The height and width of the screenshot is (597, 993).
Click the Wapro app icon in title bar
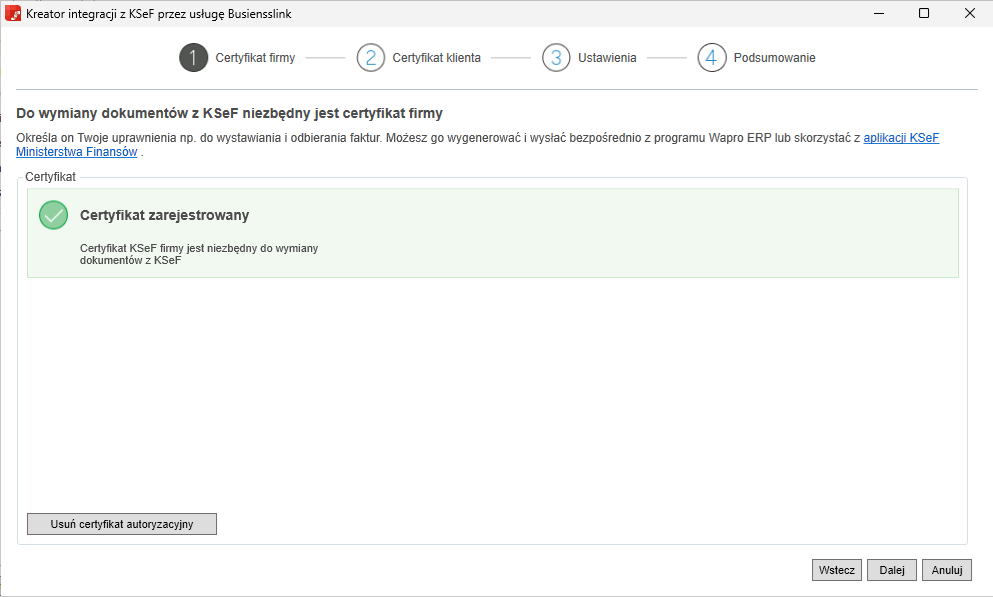click(13, 14)
